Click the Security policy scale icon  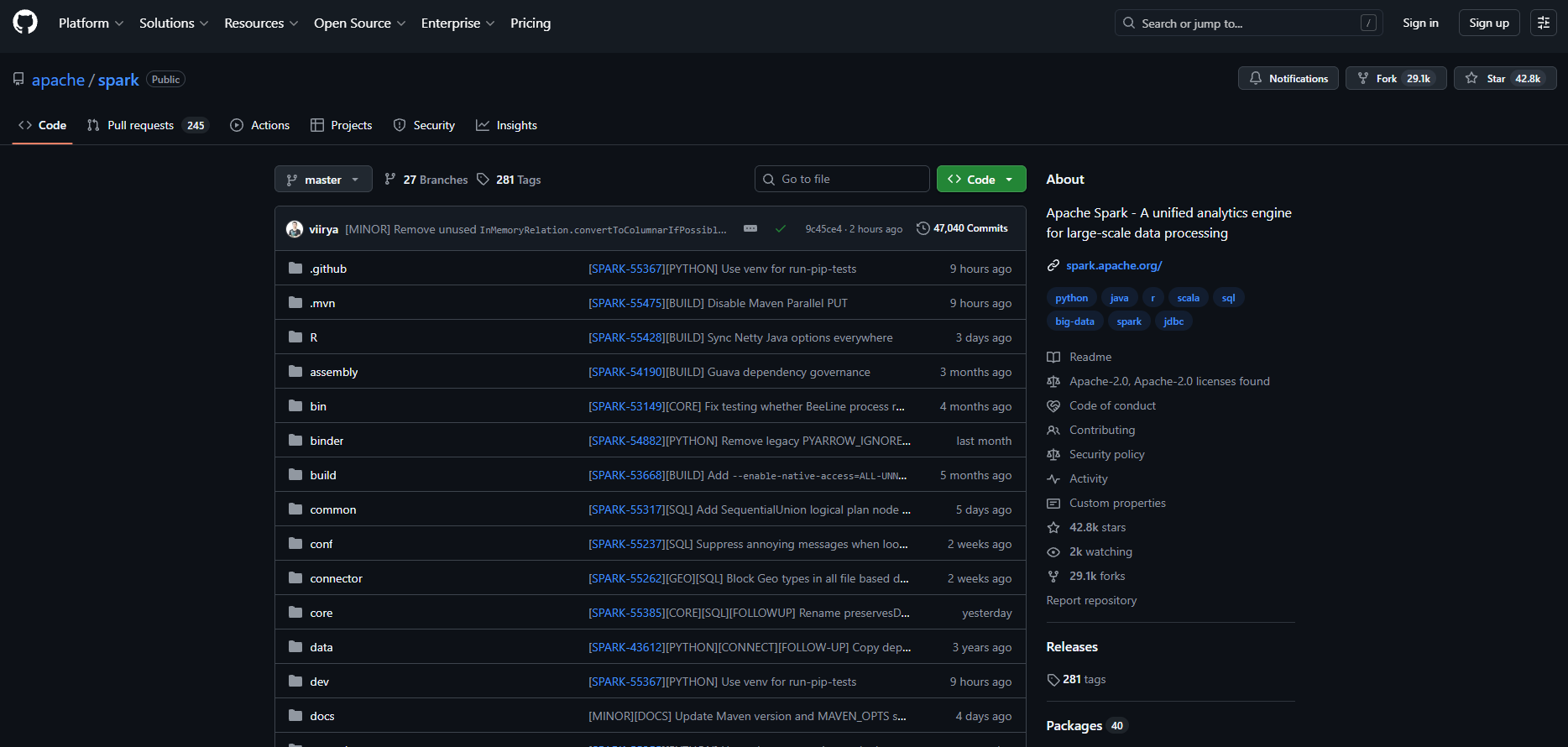point(1053,454)
